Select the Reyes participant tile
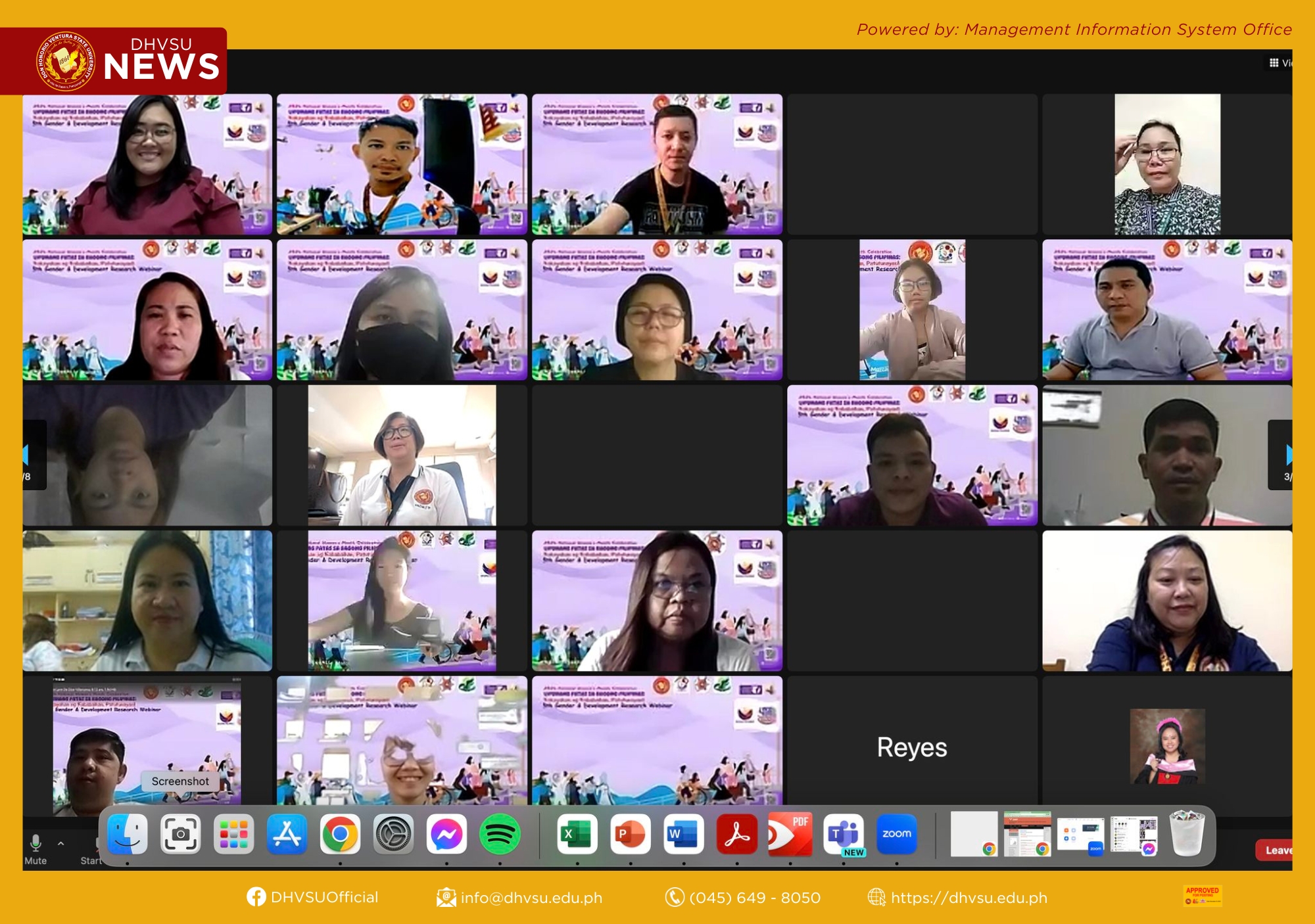1315x924 pixels. (911, 747)
